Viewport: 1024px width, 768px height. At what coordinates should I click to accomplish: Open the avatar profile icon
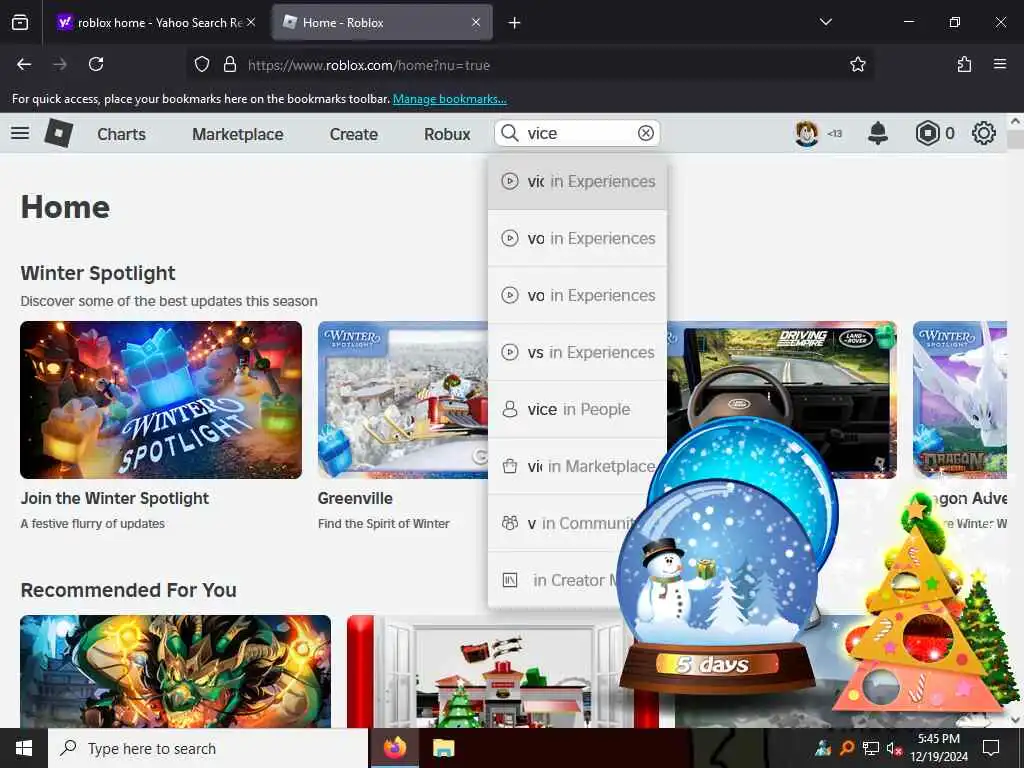(807, 133)
